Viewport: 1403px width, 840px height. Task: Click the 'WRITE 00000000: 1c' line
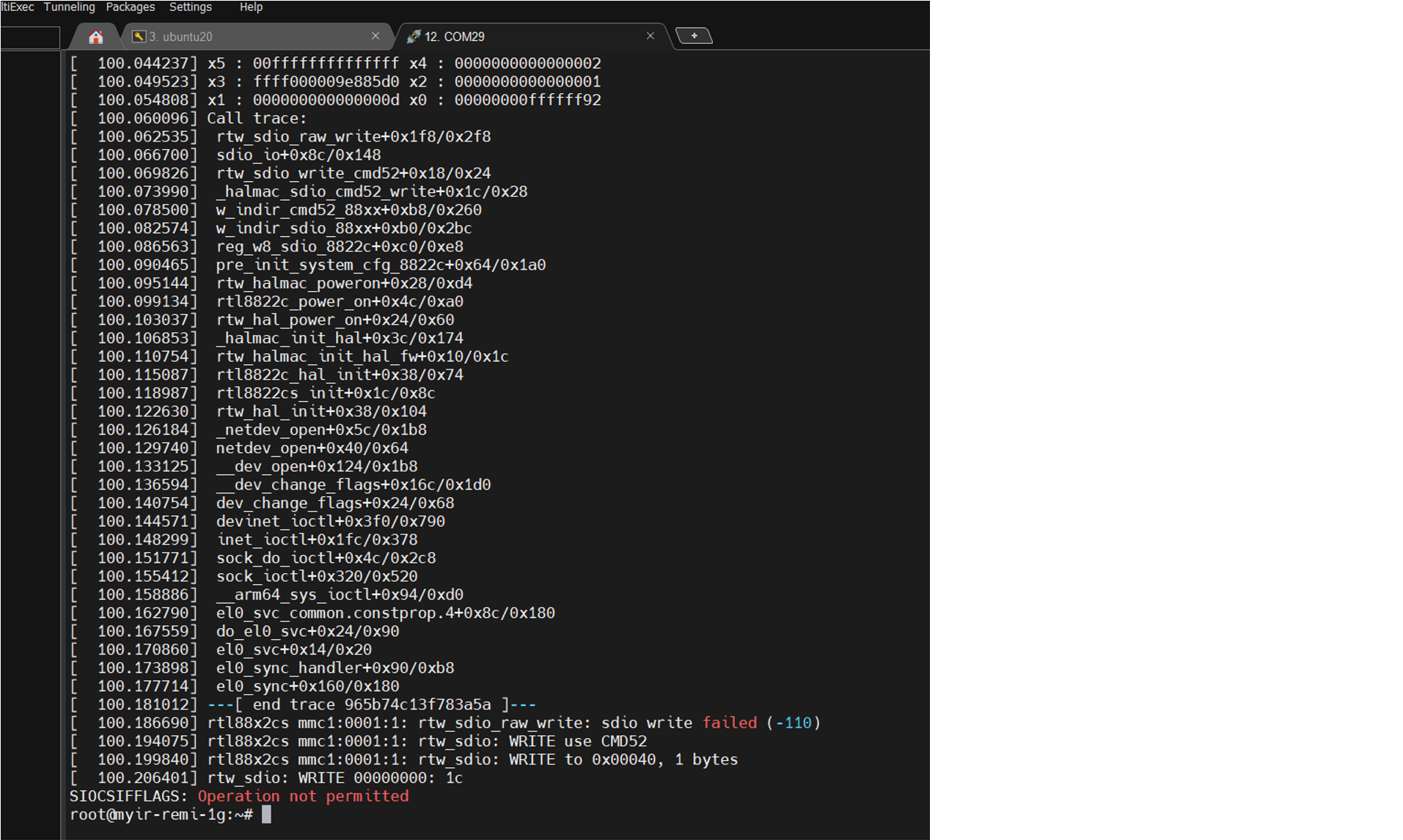coord(266,778)
